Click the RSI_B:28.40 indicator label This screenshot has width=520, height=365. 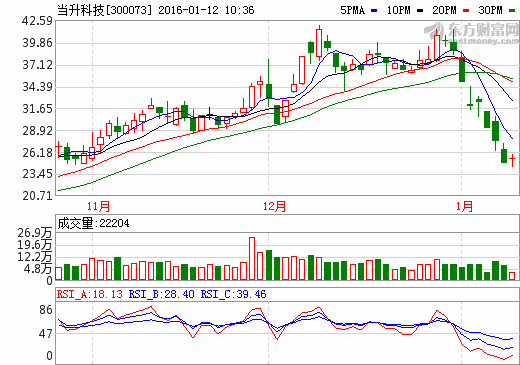pos(162,294)
